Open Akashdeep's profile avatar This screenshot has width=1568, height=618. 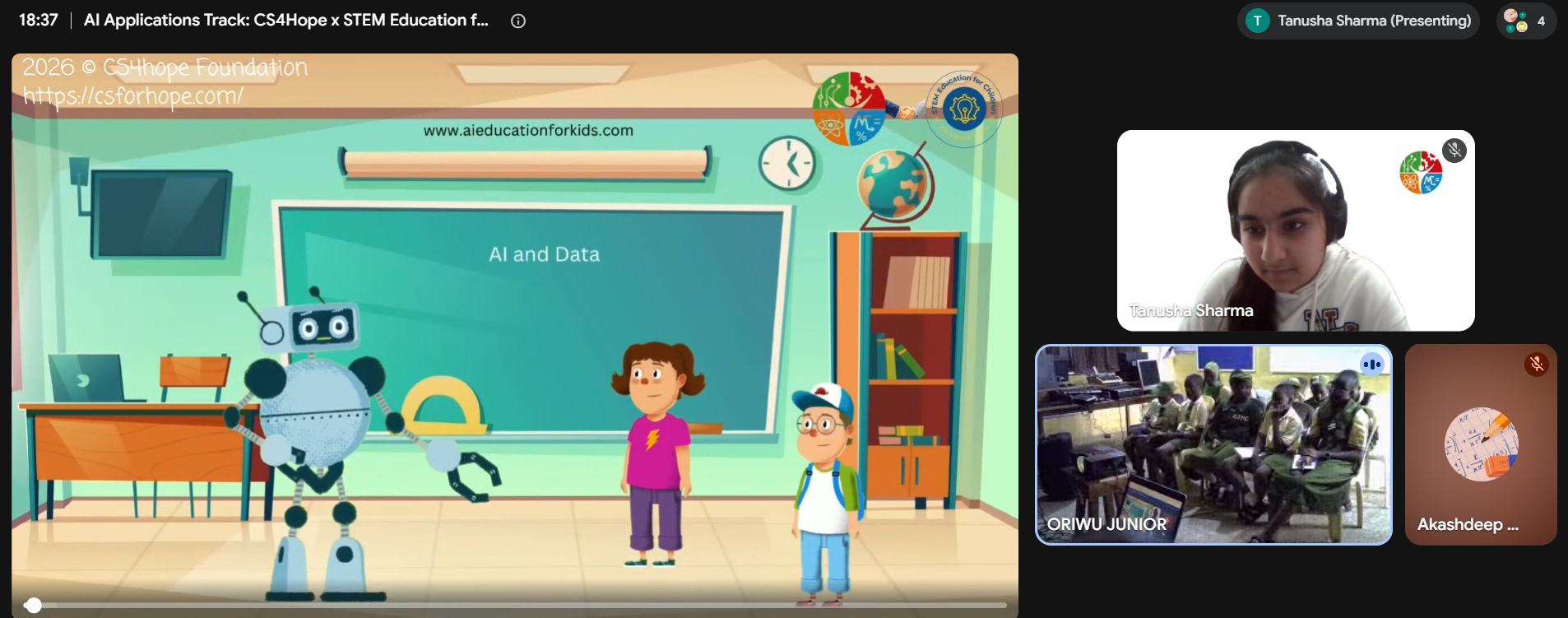(1481, 444)
